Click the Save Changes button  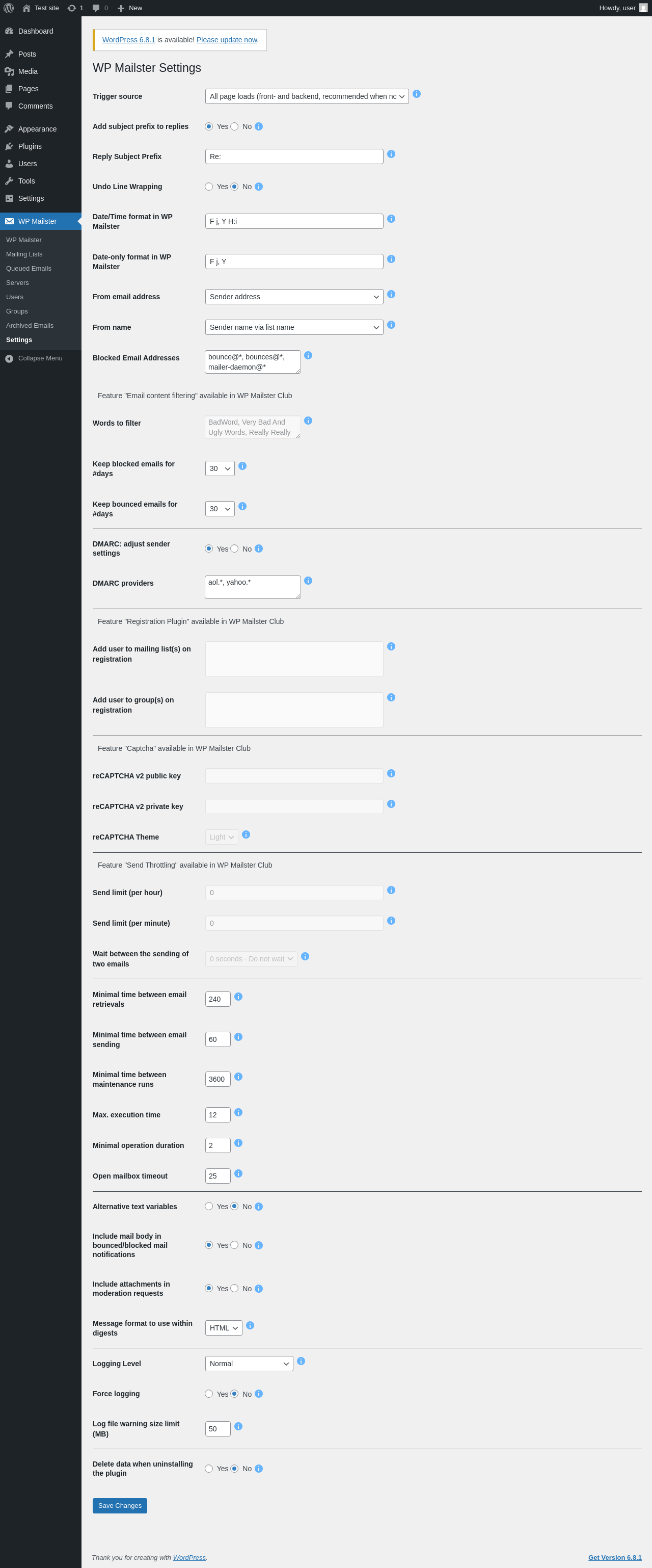pos(120,1505)
